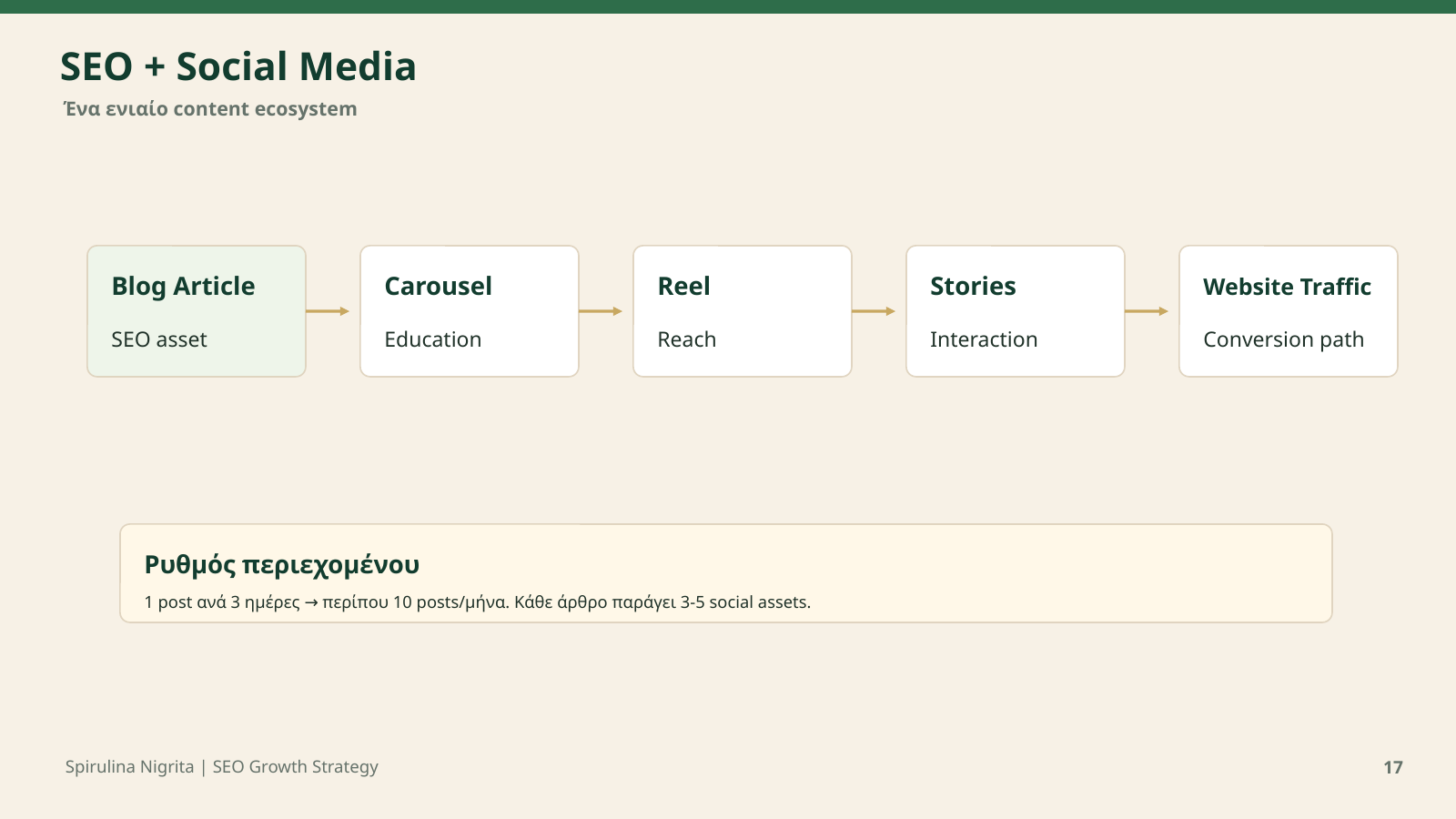The image size is (1456, 819).
Task: Click the 'SEO + Social Media' slide title
Action: (x=238, y=67)
